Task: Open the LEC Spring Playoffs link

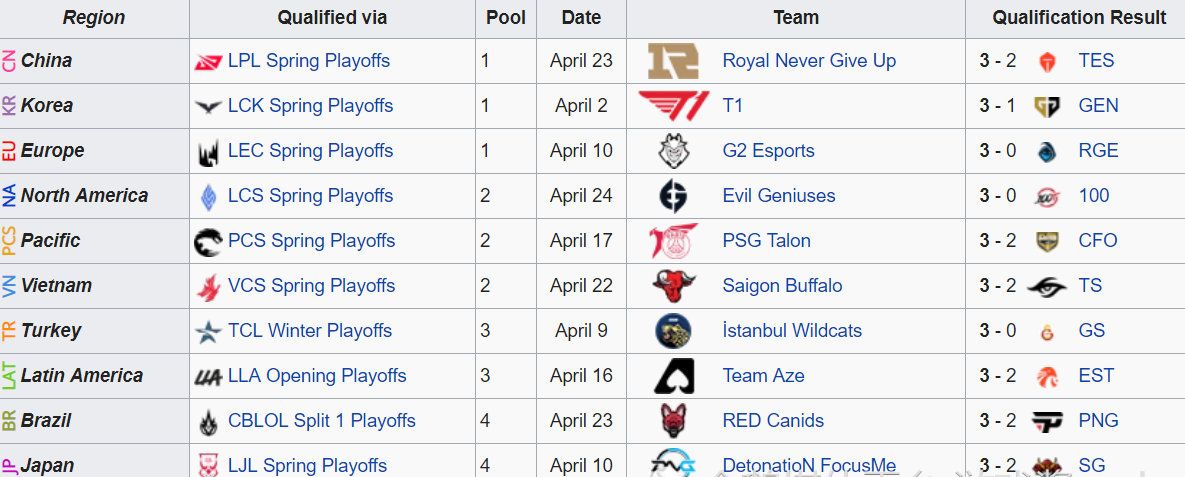Action: (310, 151)
